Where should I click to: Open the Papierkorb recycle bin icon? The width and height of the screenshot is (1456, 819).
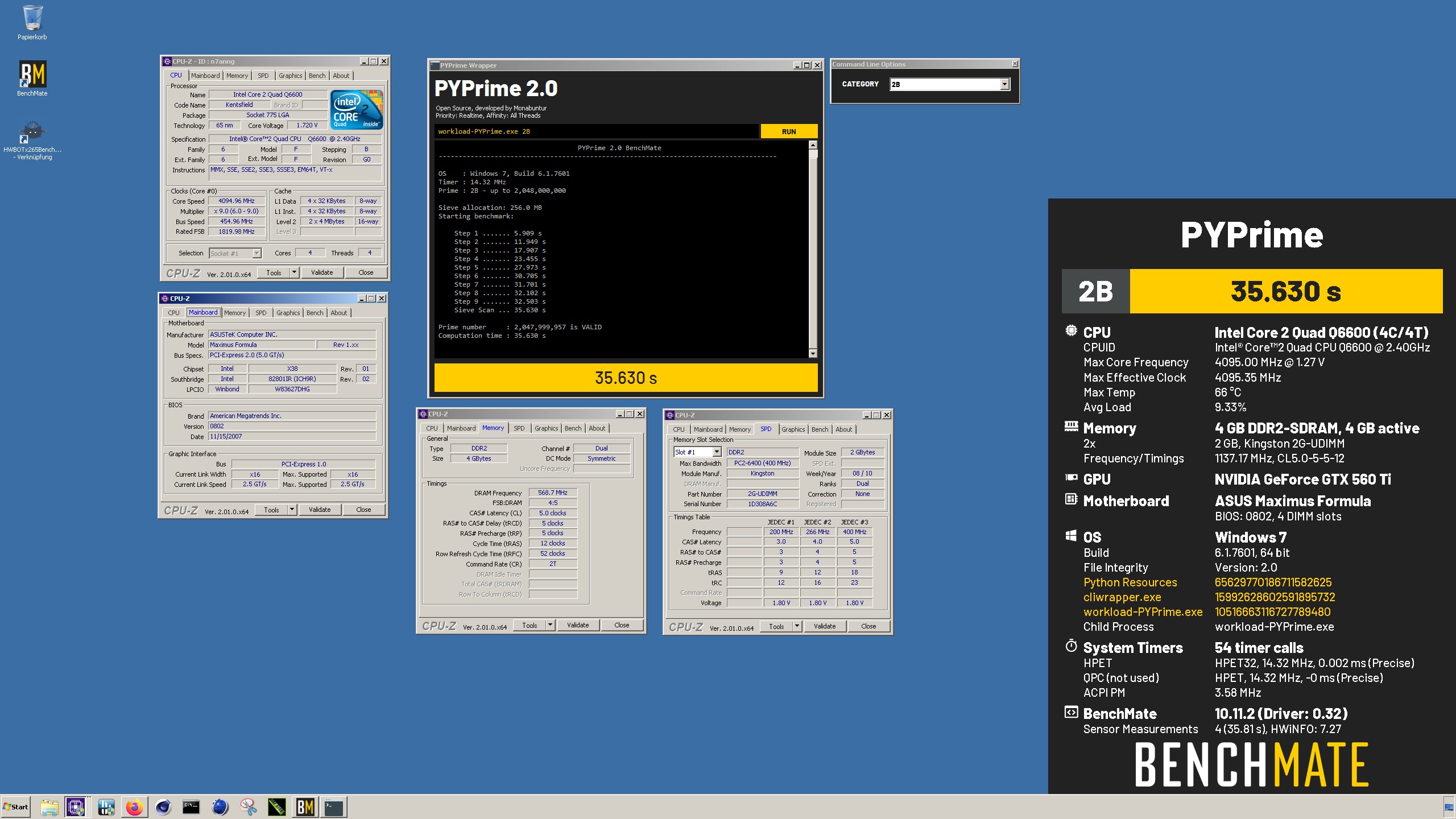32,23
